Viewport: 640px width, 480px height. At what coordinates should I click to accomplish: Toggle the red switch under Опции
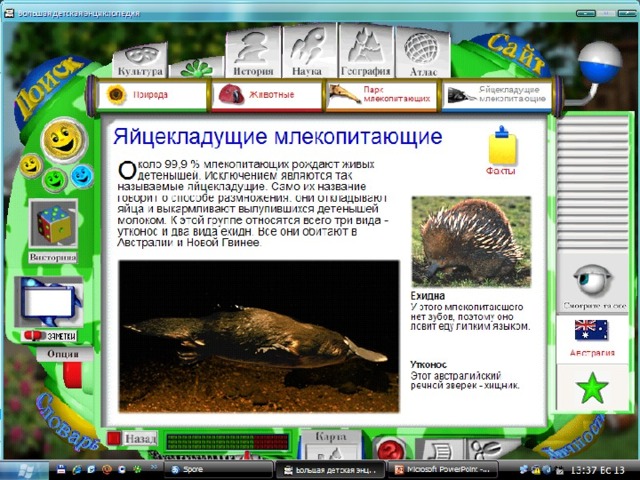pyautogui.click(x=73, y=374)
